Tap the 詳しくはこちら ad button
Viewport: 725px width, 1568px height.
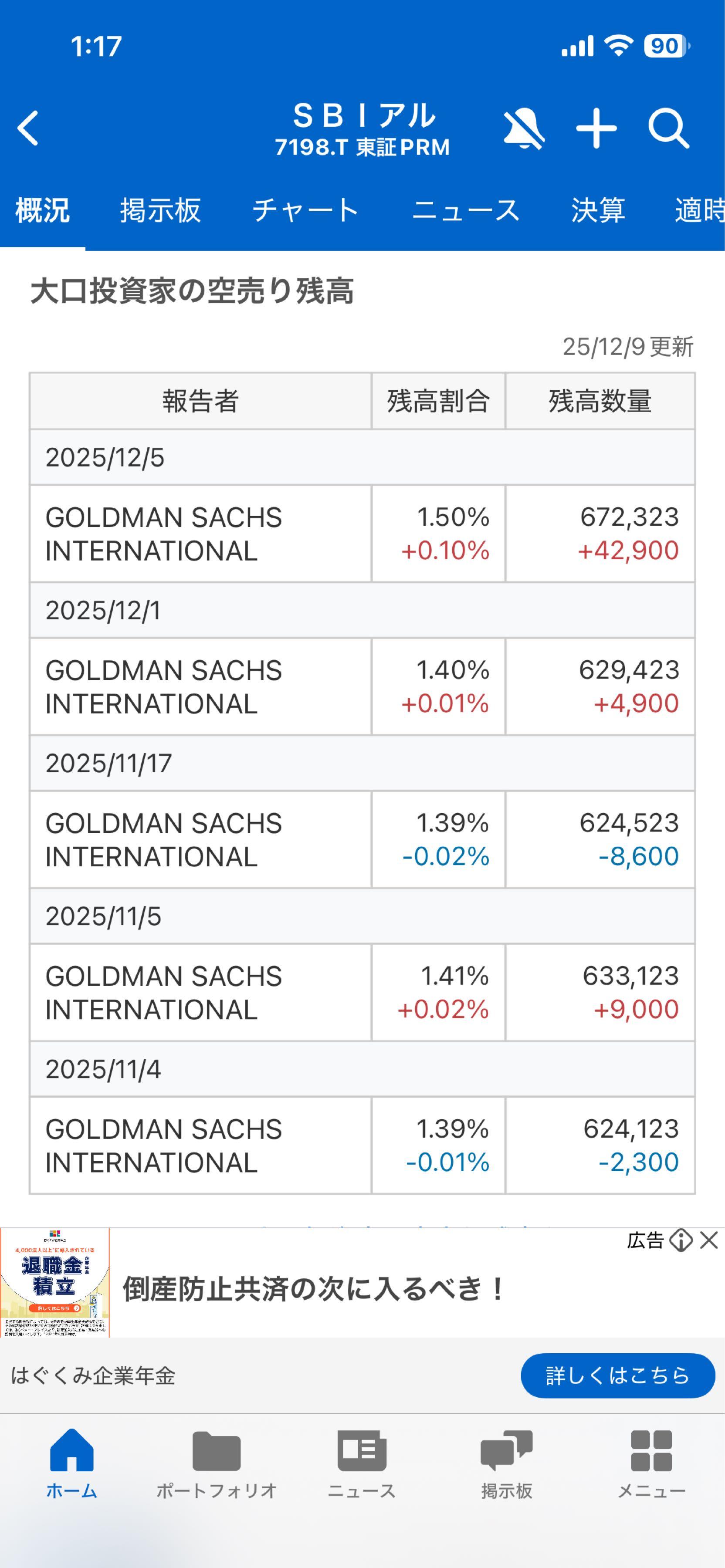[x=617, y=1375]
